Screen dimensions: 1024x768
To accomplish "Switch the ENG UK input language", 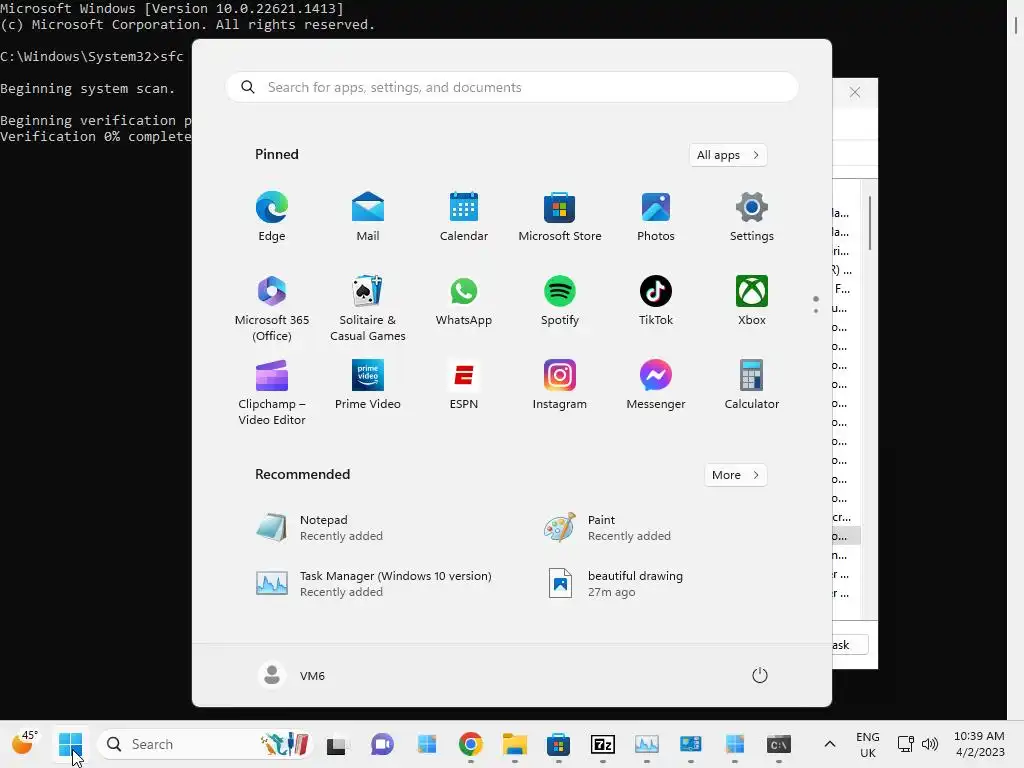I will pyautogui.click(x=868, y=744).
